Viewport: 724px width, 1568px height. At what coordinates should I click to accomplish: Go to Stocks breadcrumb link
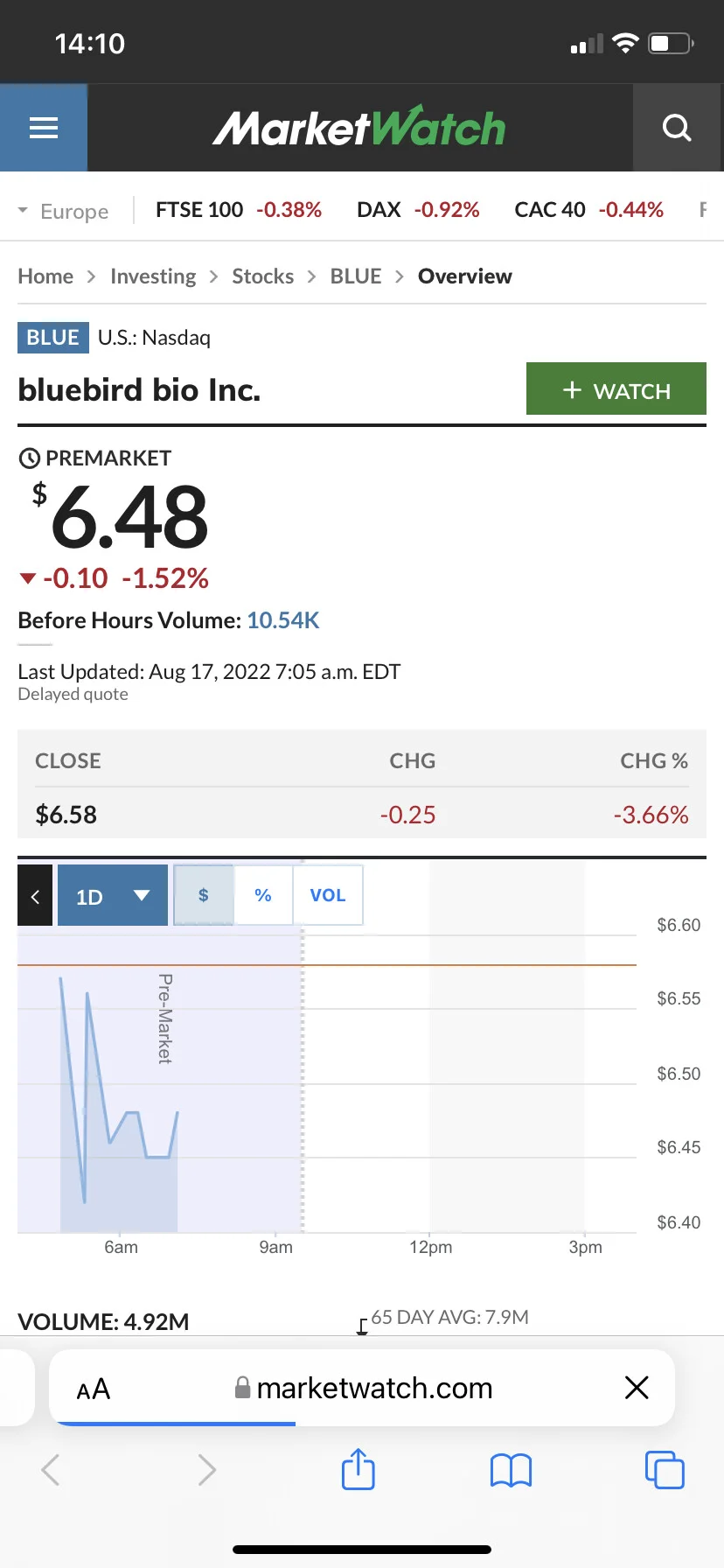pos(262,276)
